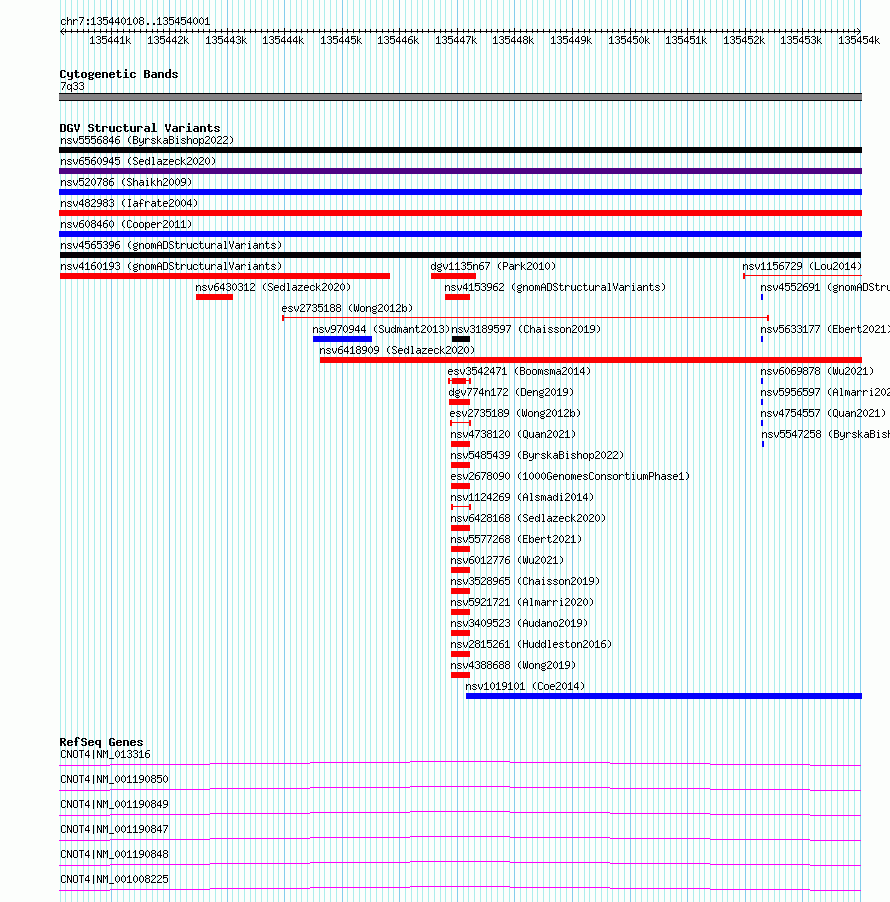Click the nsv4153962 (gnomADStructuralVariants) label
The image size is (890, 902).
point(555,288)
